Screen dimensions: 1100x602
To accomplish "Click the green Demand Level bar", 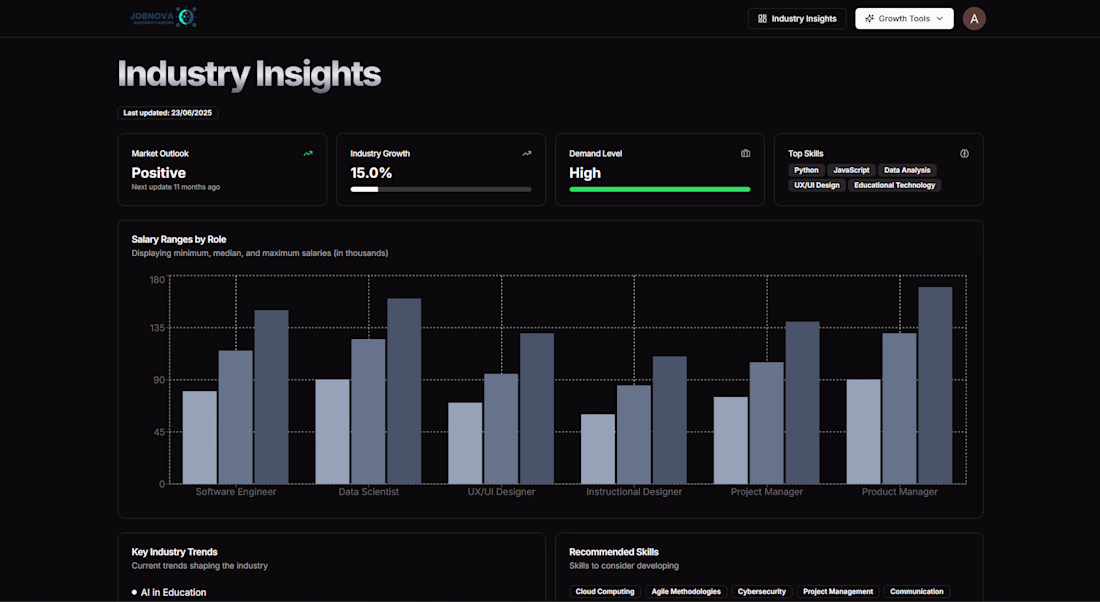I will click(660, 189).
